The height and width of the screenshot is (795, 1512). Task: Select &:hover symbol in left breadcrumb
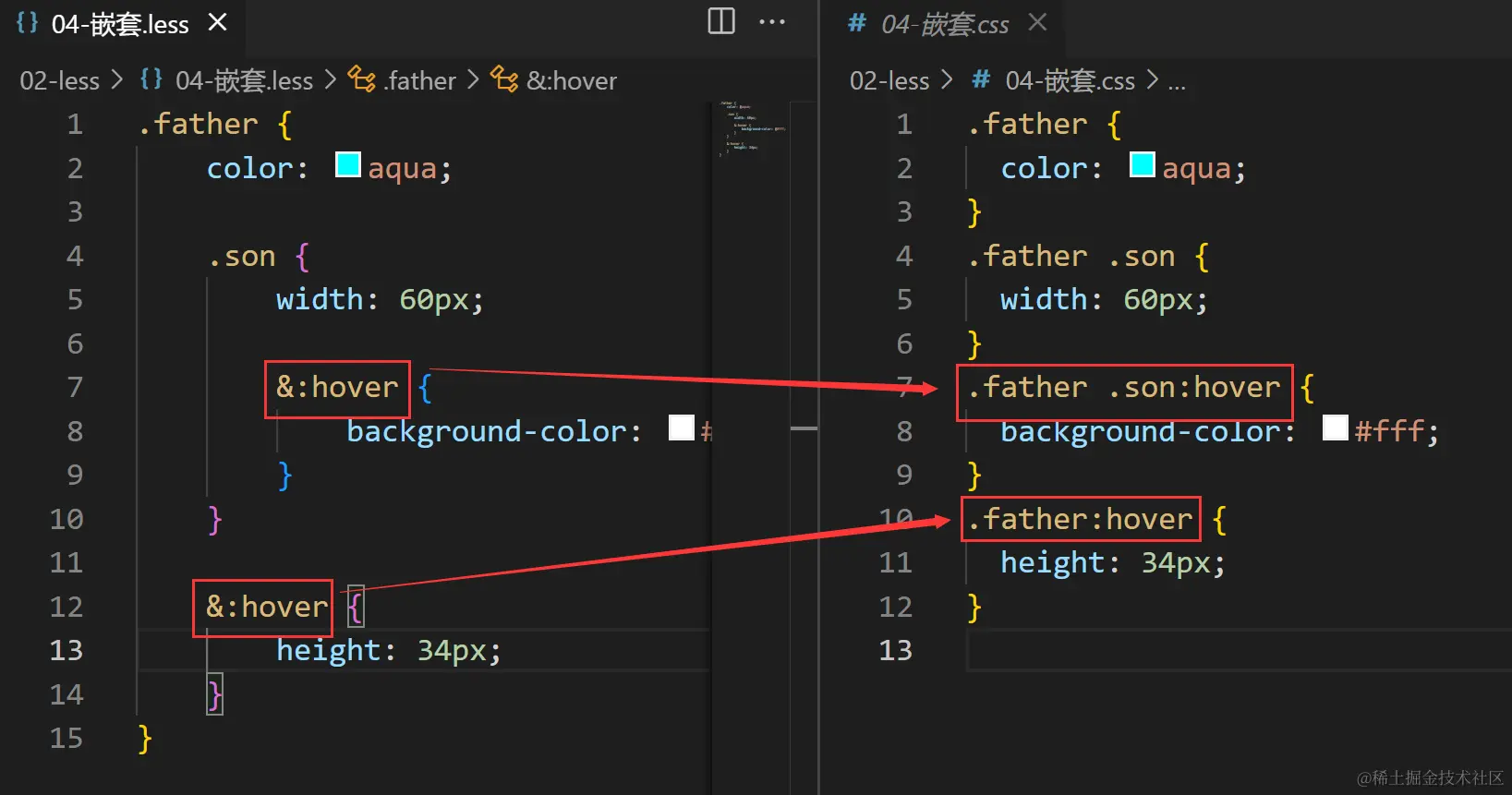click(572, 81)
